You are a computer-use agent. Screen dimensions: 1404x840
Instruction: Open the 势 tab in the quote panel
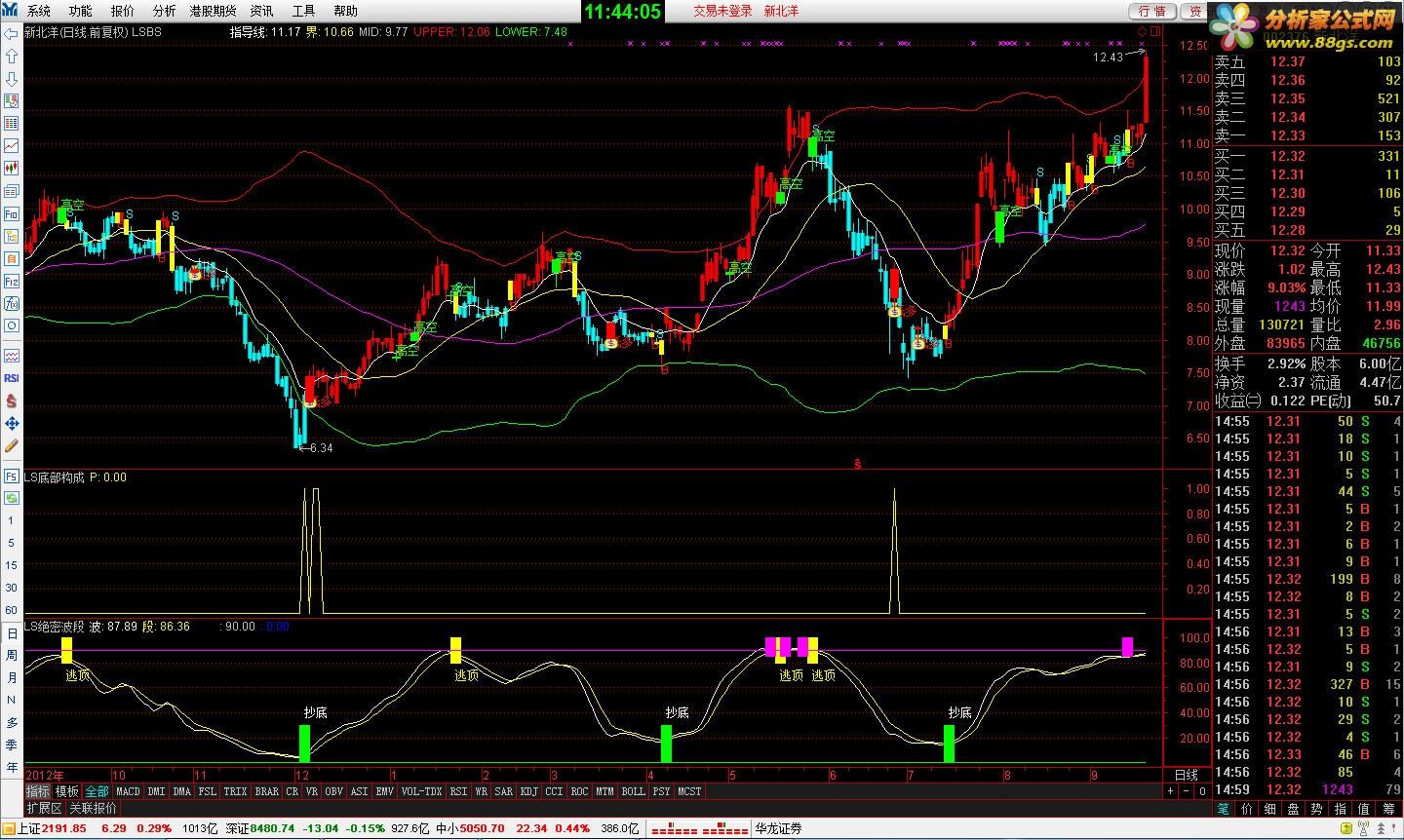[x=1318, y=809]
